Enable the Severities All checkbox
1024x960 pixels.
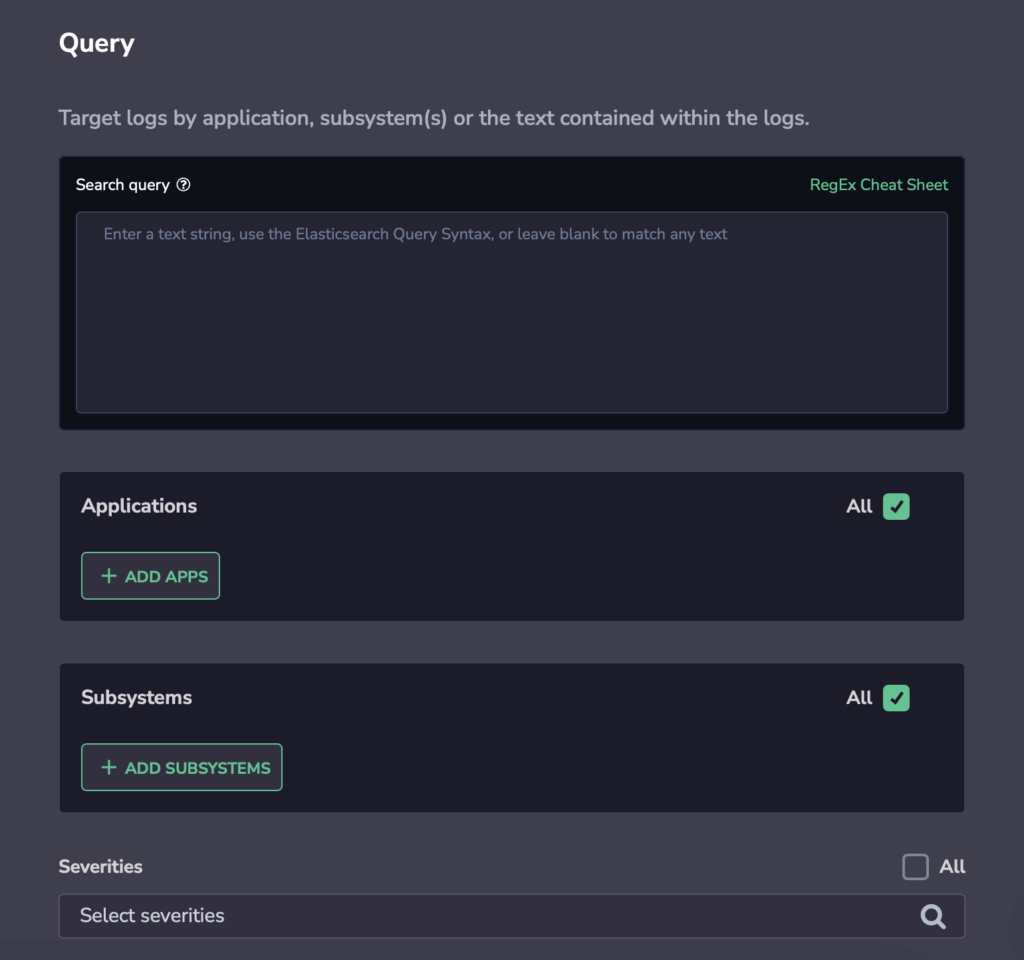(x=915, y=867)
